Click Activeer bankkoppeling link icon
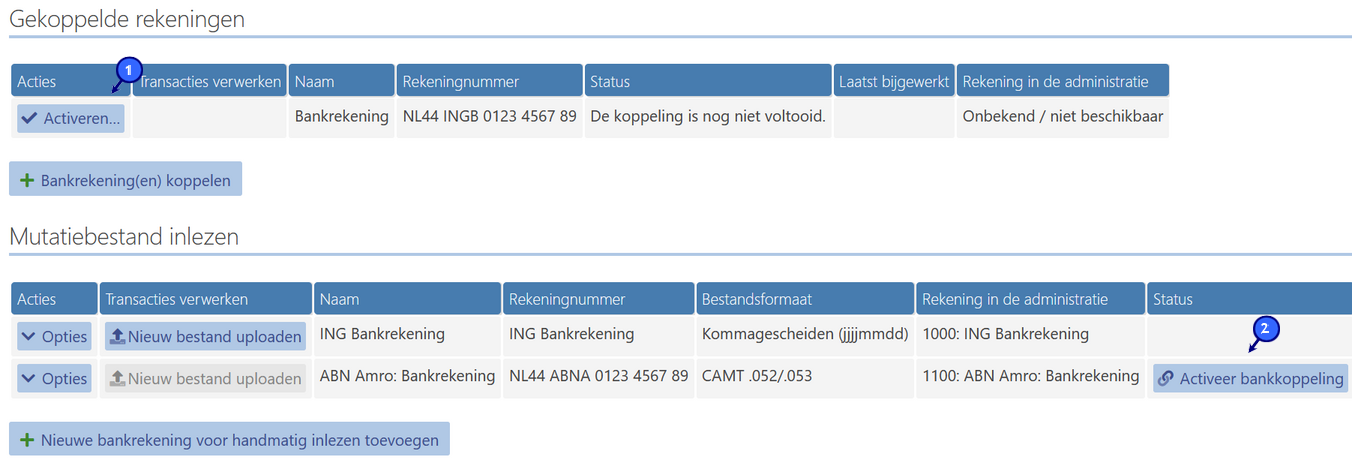 1165,379
